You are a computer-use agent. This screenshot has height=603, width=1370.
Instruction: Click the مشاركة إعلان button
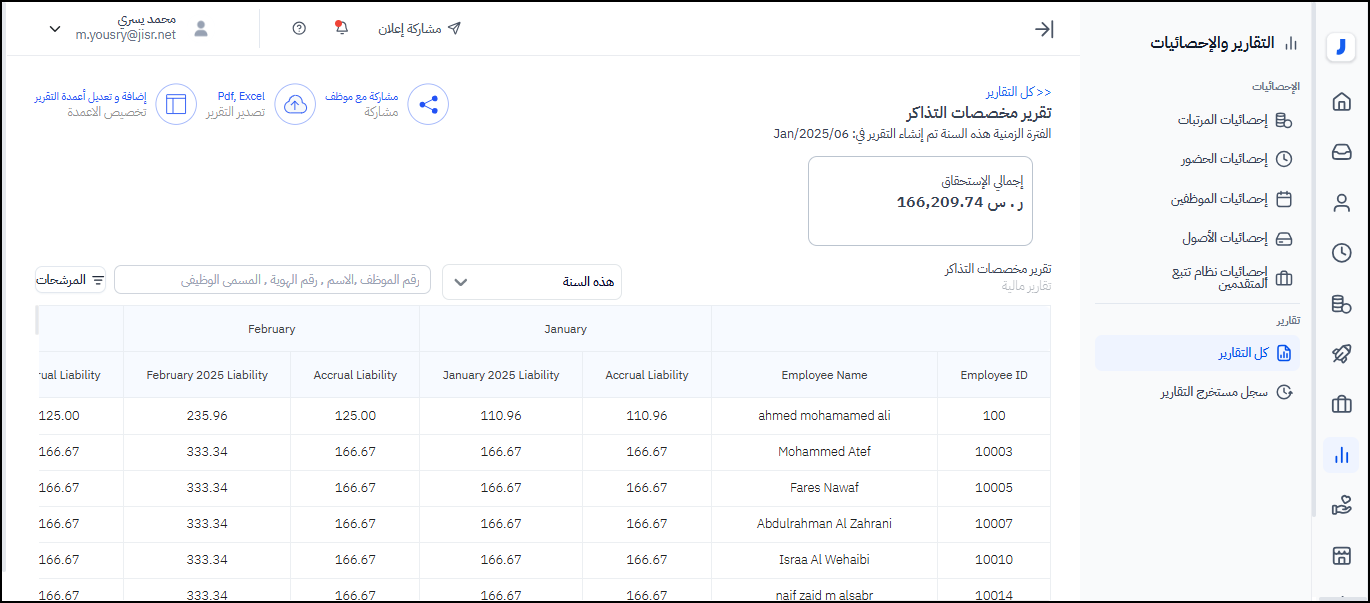pos(419,29)
